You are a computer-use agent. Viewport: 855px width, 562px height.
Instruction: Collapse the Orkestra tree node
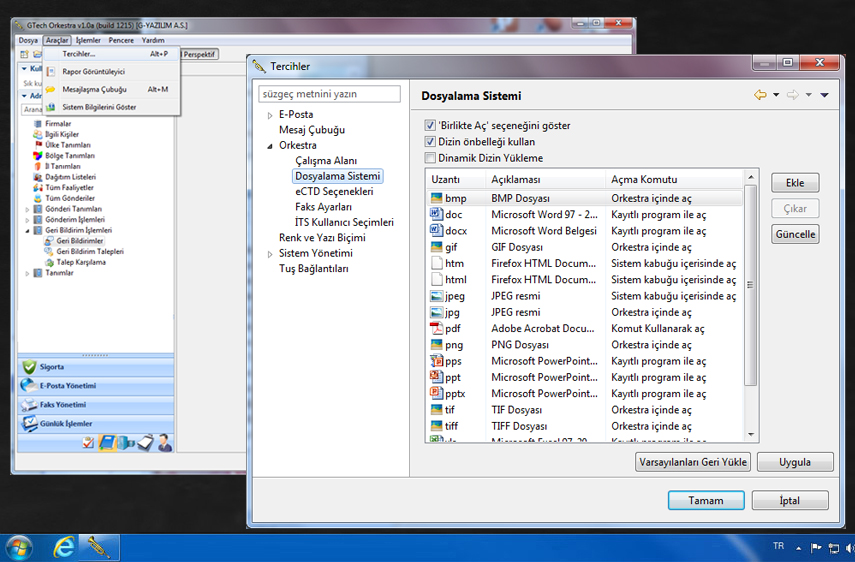(269, 146)
